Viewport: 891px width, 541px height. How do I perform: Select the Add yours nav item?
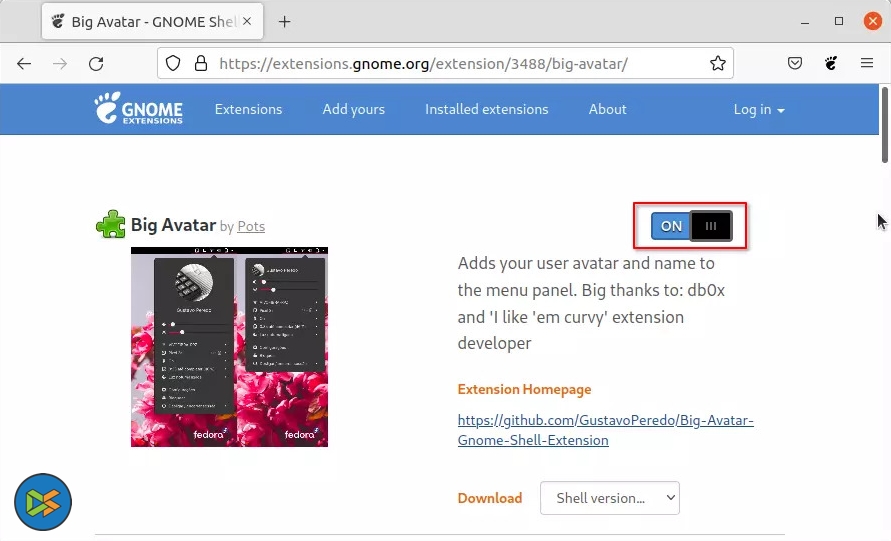click(353, 109)
